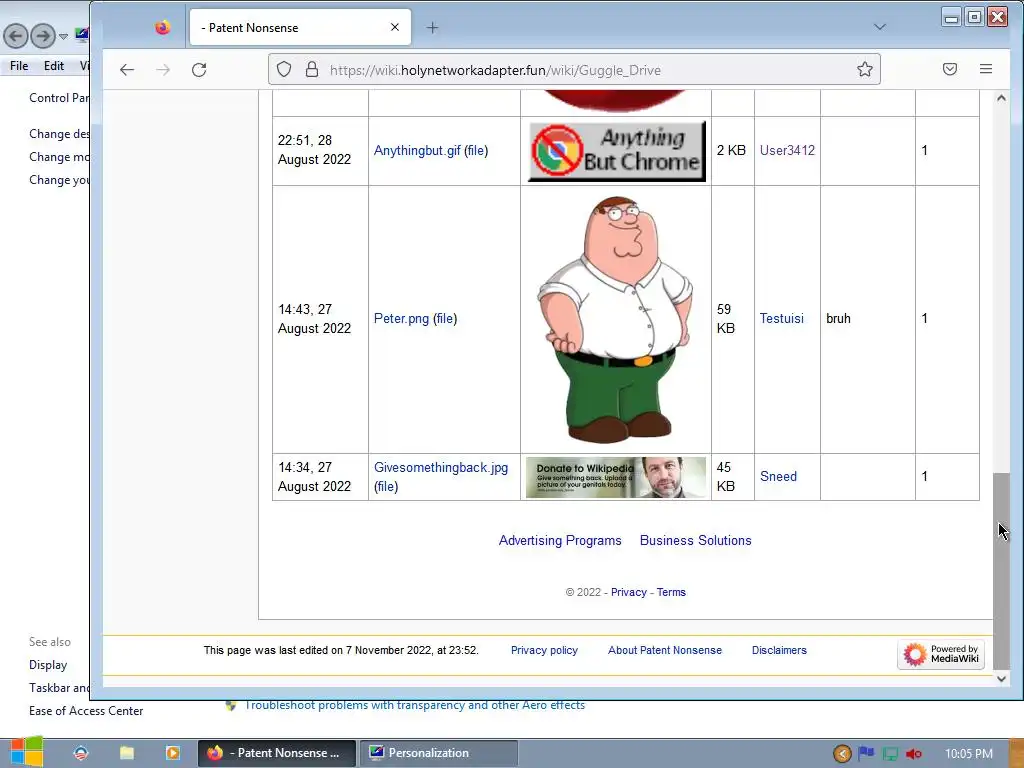This screenshot has width=1024, height=768.
Task: Open Testuisi user page
Action: [x=781, y=319]
